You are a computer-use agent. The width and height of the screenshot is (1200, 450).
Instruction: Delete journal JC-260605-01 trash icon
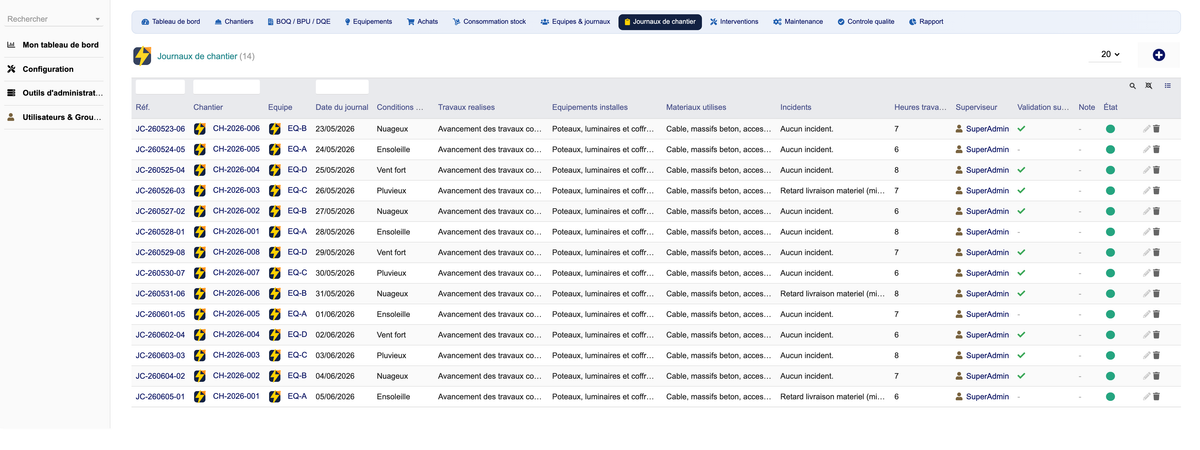point(1156,397)
